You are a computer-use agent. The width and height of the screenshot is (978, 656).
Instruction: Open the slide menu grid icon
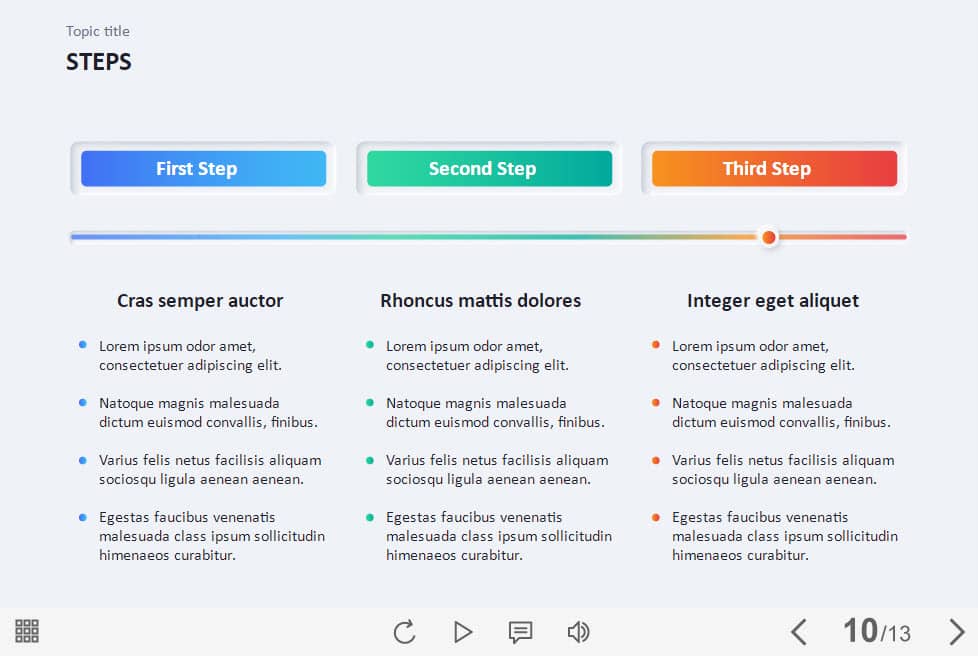coord(26,631)
